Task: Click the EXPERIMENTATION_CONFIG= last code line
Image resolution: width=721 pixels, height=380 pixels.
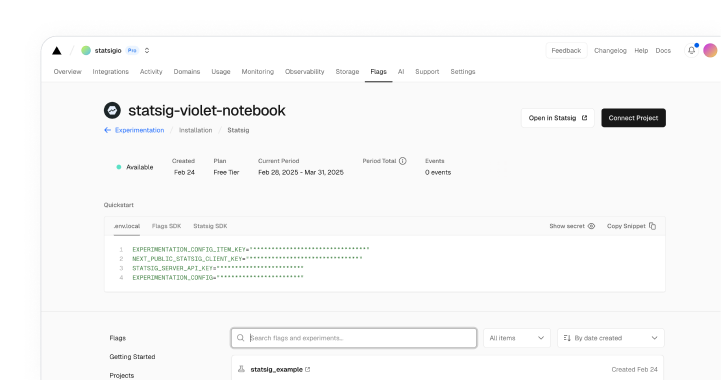Action: point(218,277)
